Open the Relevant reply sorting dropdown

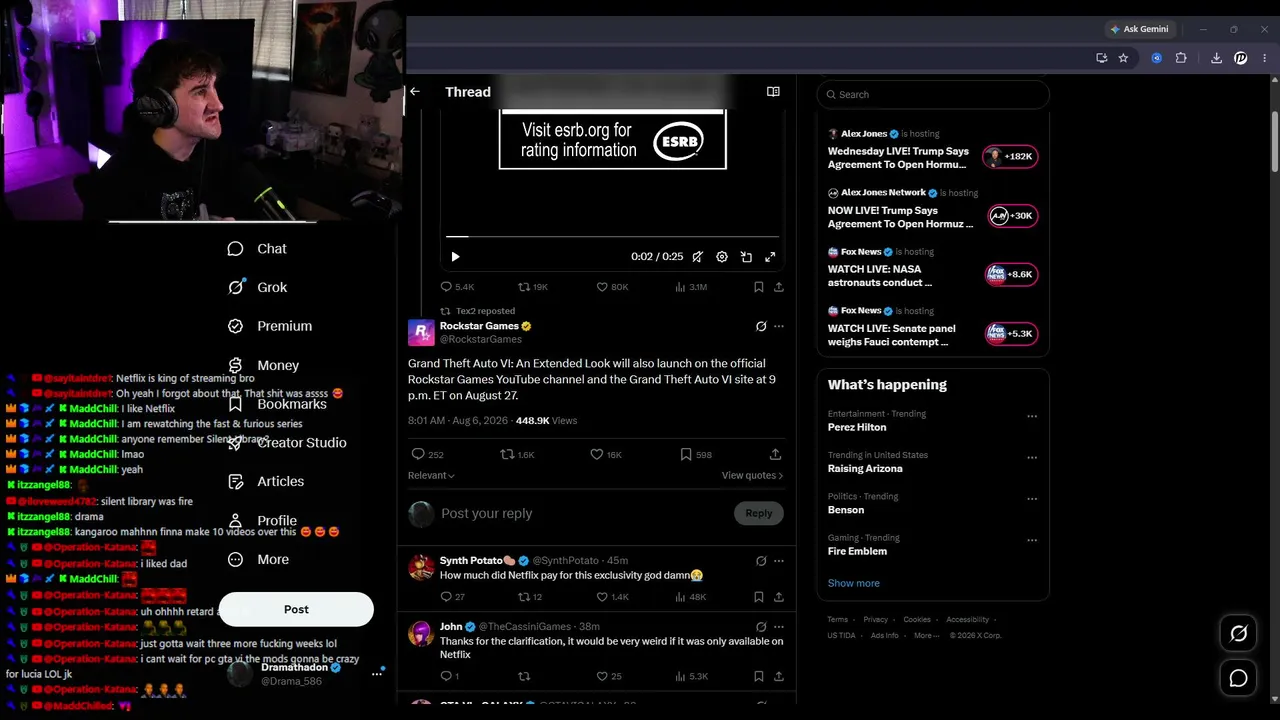tap(431, 476)
